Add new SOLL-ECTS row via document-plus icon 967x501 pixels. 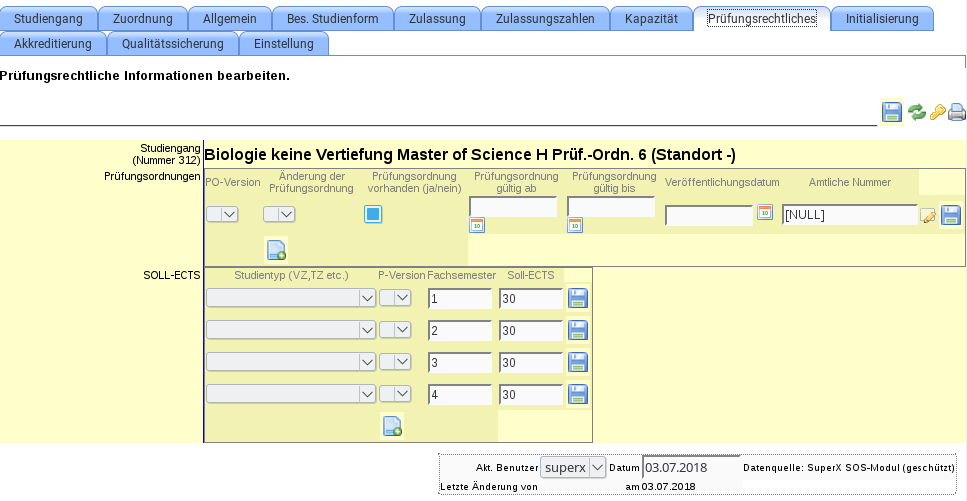click(392, 426)
